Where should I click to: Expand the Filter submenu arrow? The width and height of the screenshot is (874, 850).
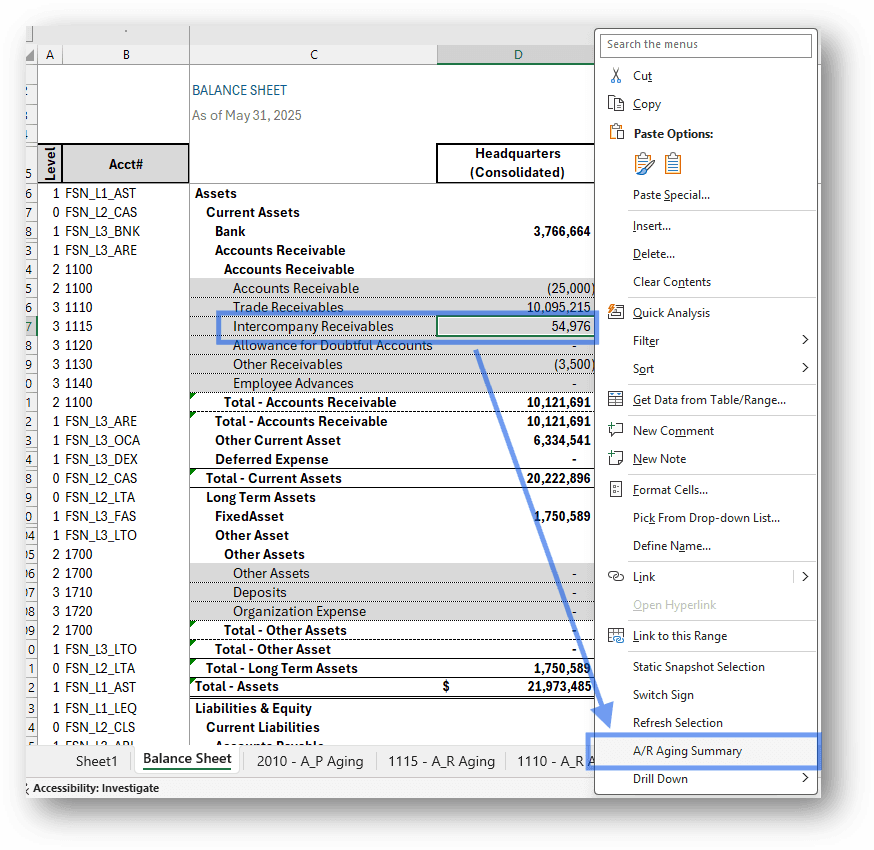click(804, 339)
